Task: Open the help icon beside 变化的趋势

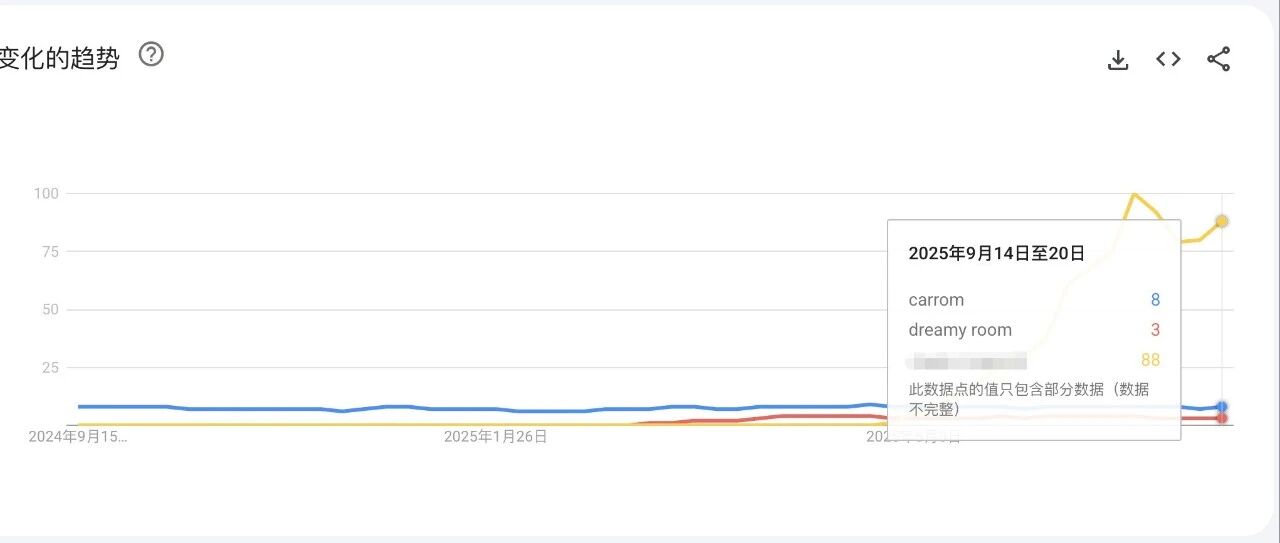Action: click(151, 54)
